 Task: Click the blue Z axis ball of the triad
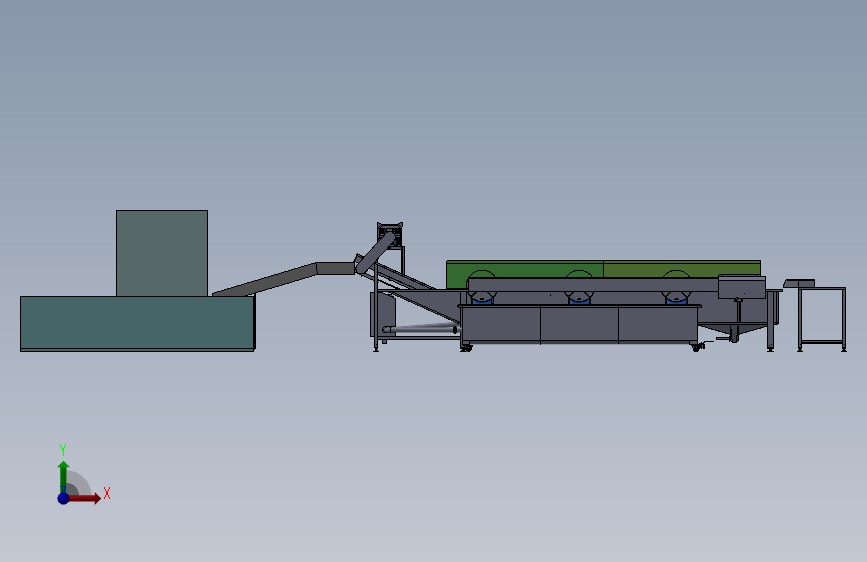(x=64, y=498)
